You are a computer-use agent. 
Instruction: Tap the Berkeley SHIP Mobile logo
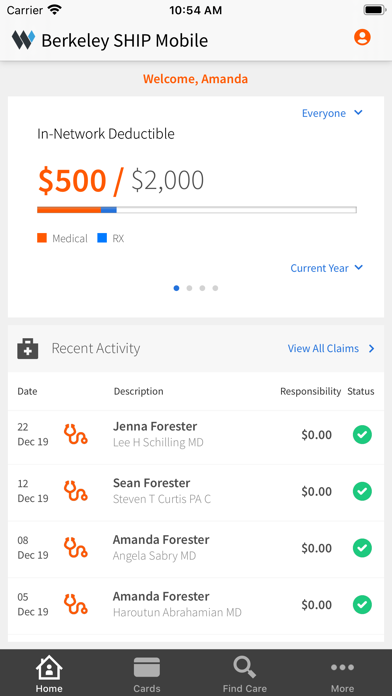click(x=23, y=40)
